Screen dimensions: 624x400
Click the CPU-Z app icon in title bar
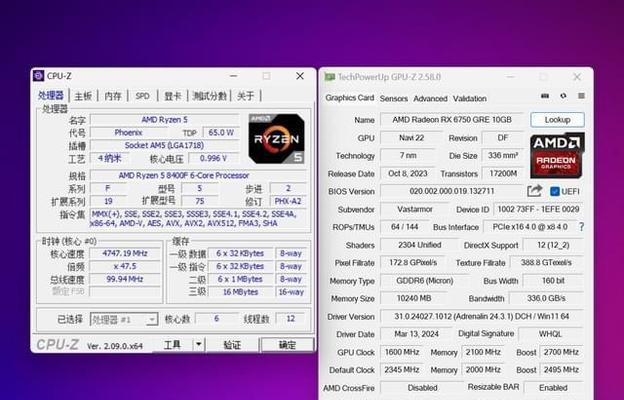(x=39, y=76)
